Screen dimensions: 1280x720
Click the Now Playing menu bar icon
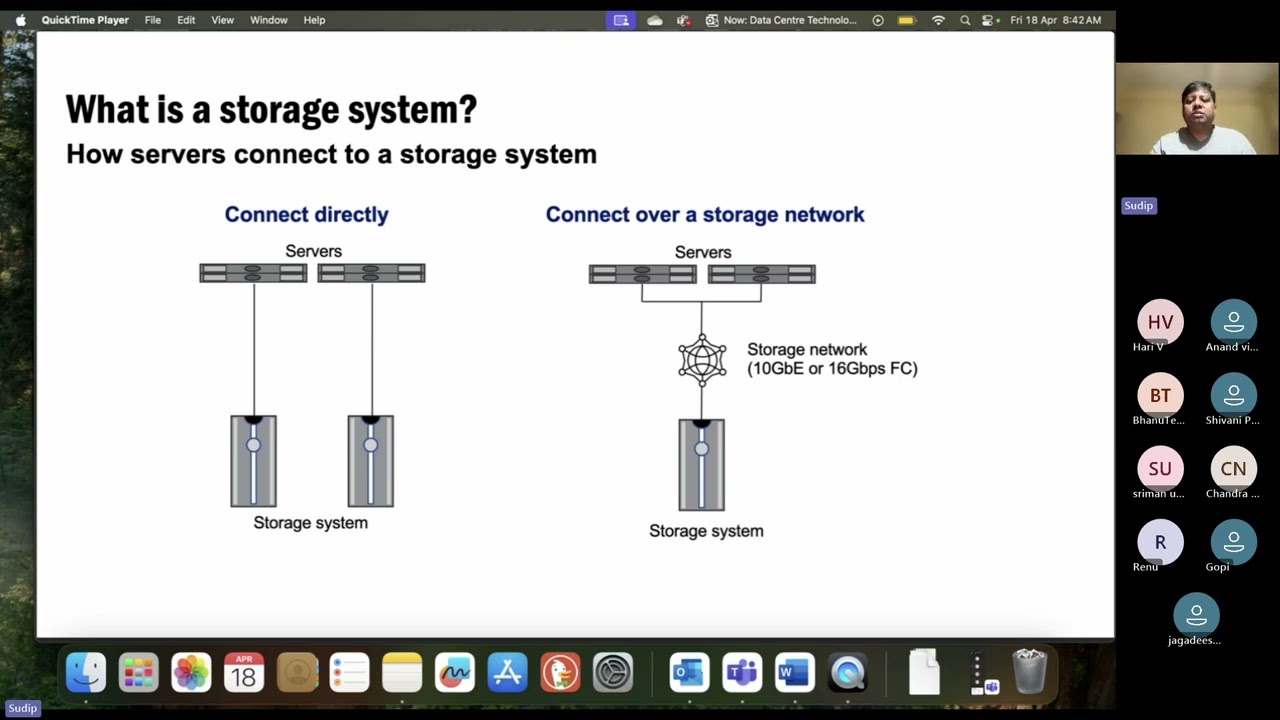[x=878, y=20]
